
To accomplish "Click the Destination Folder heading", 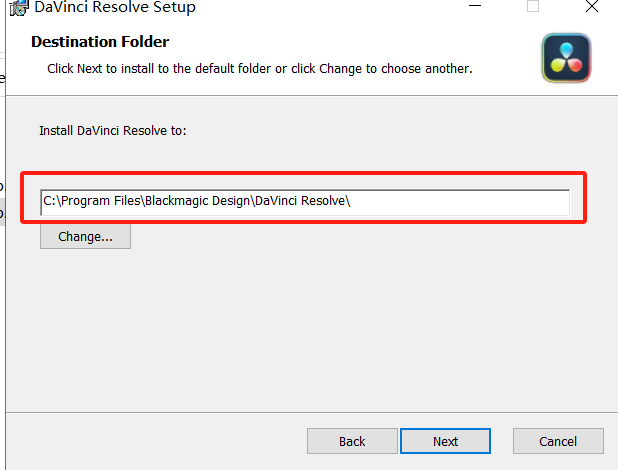I will tap(100, 42).
